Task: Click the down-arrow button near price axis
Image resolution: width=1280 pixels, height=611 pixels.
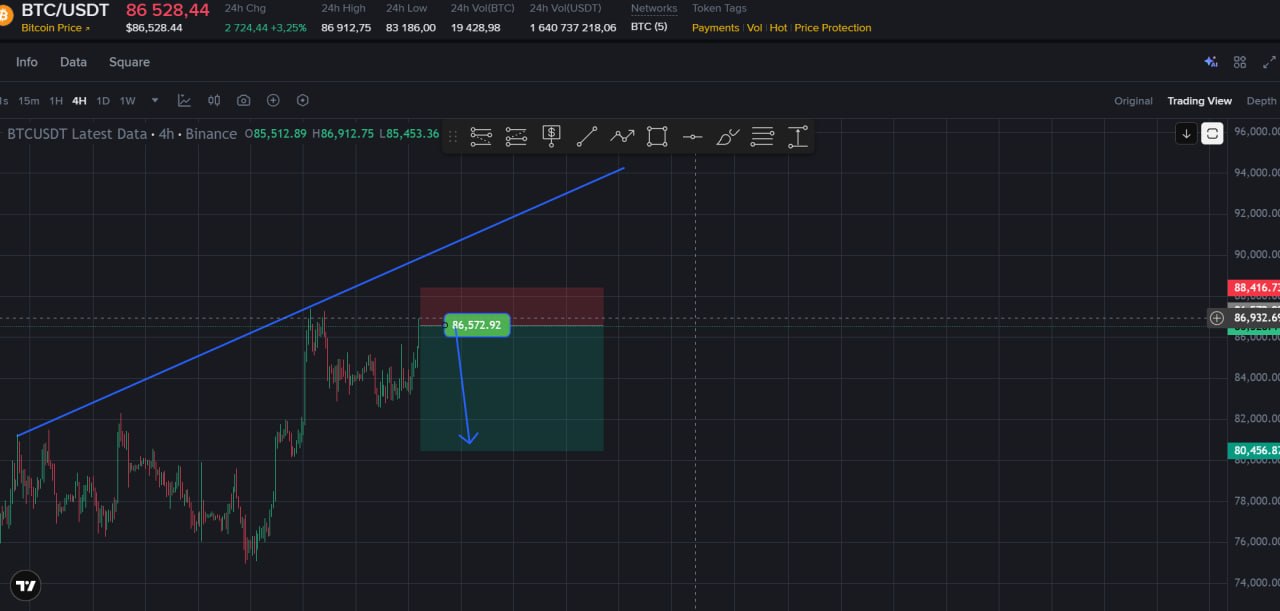Action: [1186, 133]
